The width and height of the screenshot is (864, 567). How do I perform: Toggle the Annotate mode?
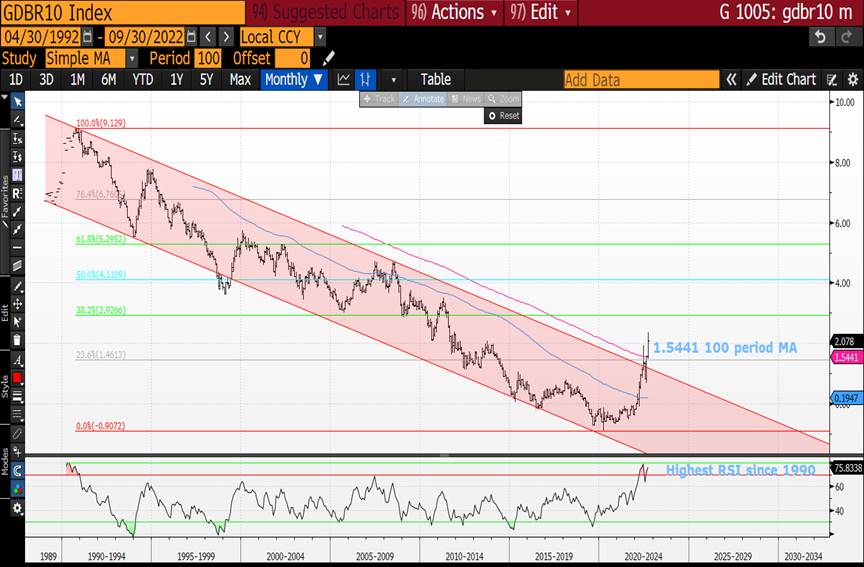click(x=423, y=99)
